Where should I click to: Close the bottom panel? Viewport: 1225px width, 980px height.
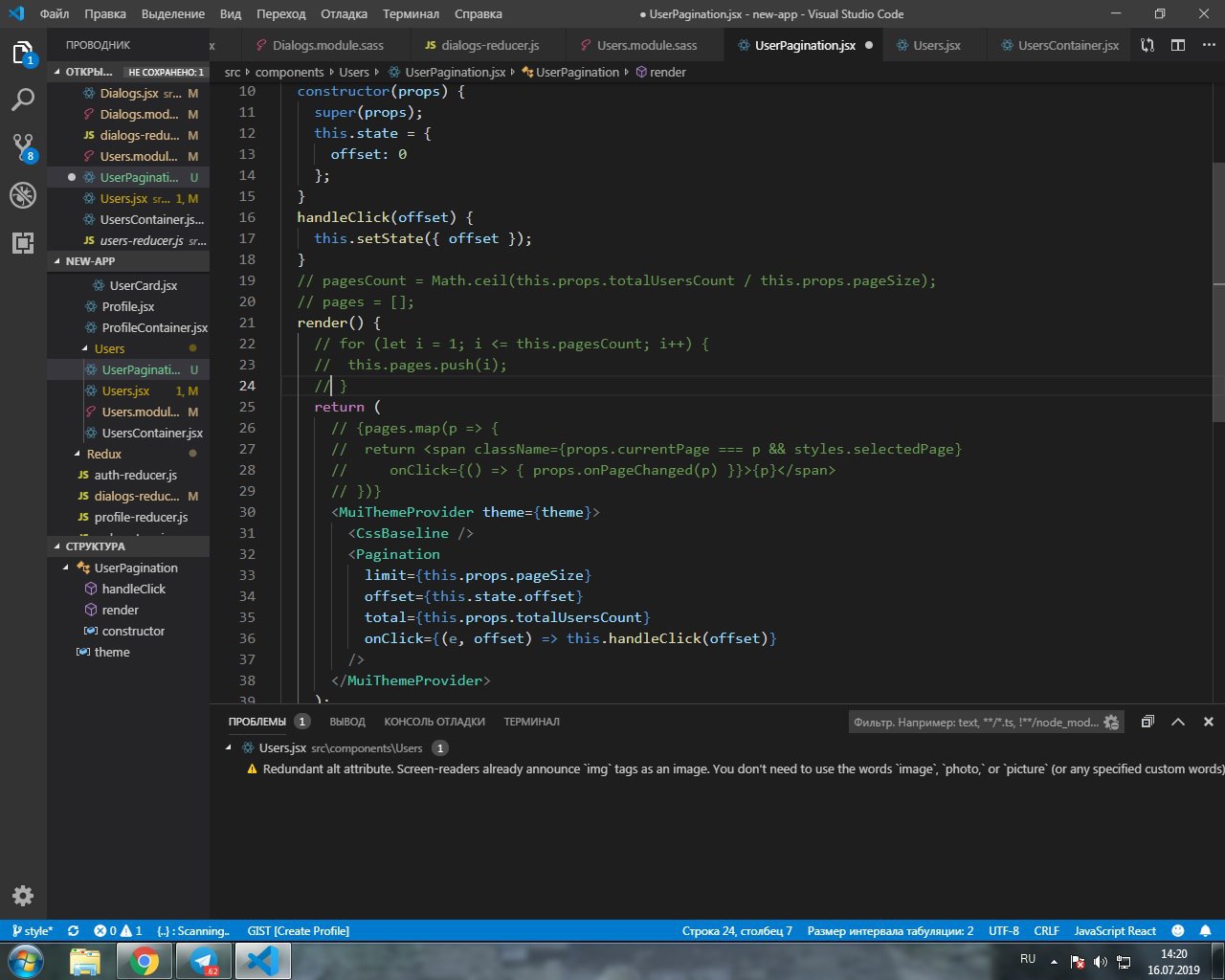click(1208, 722)
